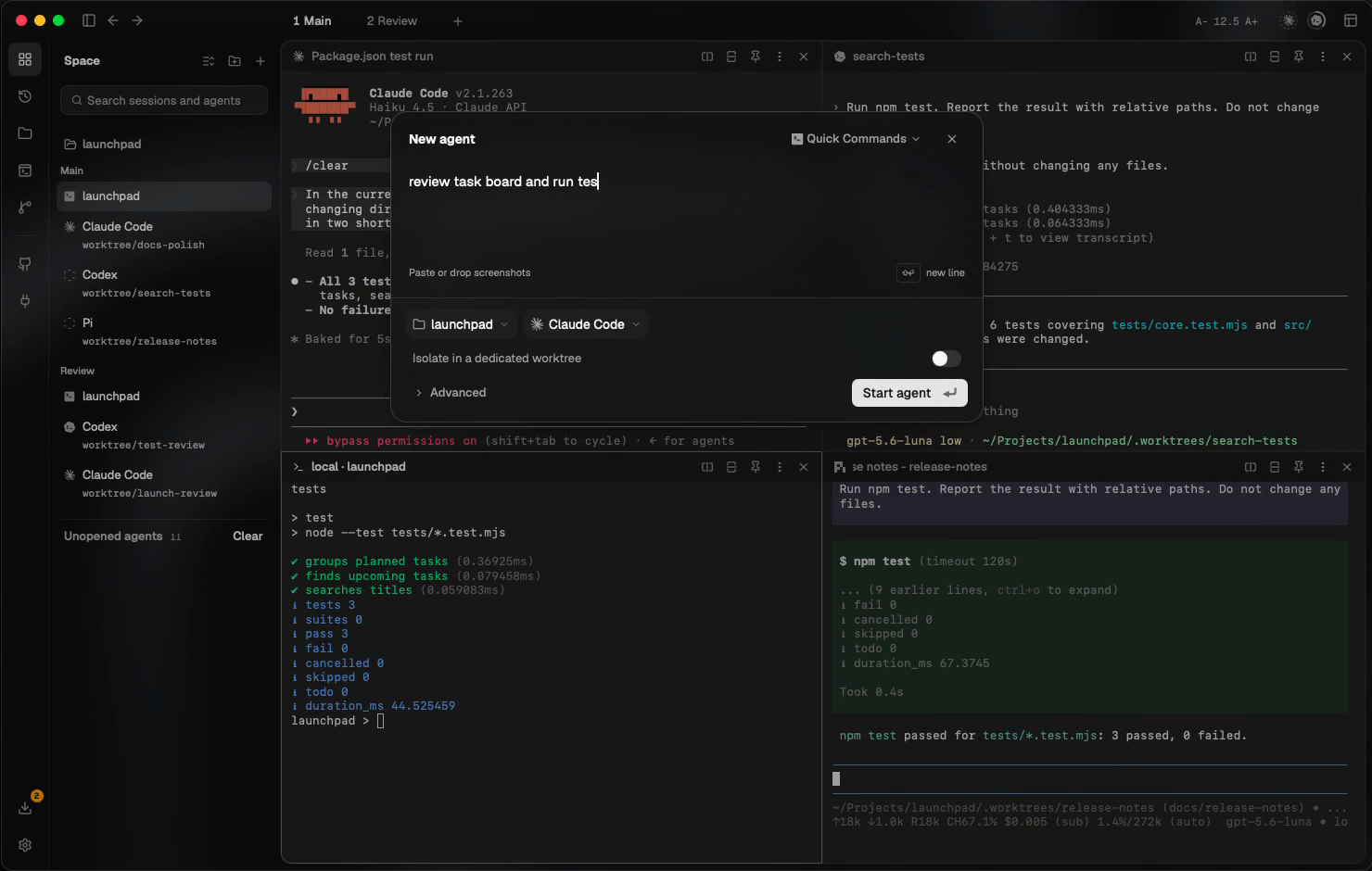Open the plug icon in left rail

(x=25, y=301)
